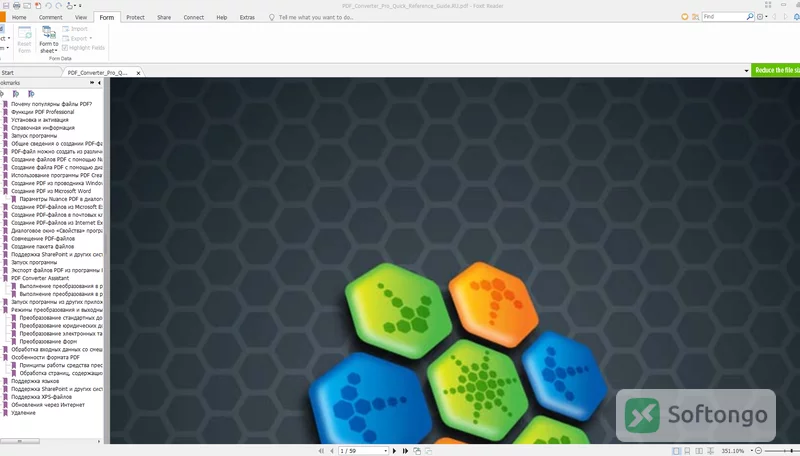Switch to the Protect ribbon tab
This screenshot has height=456, width=800.
(x=135, y=17)
